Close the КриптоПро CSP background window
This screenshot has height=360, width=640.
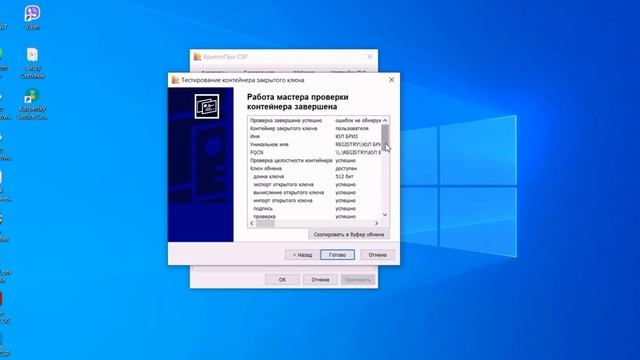click(369, 57)
